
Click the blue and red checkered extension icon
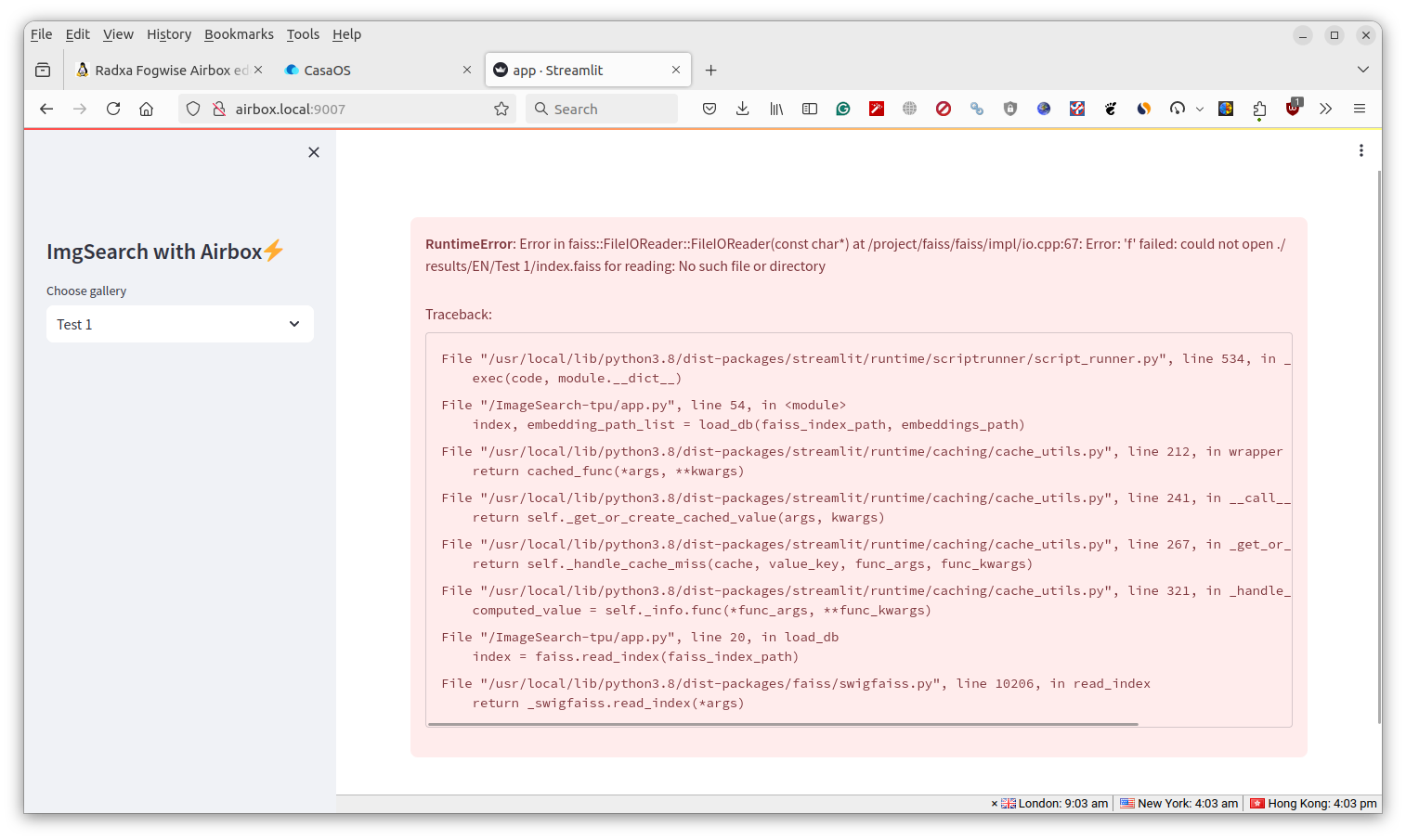point(1077,109)
